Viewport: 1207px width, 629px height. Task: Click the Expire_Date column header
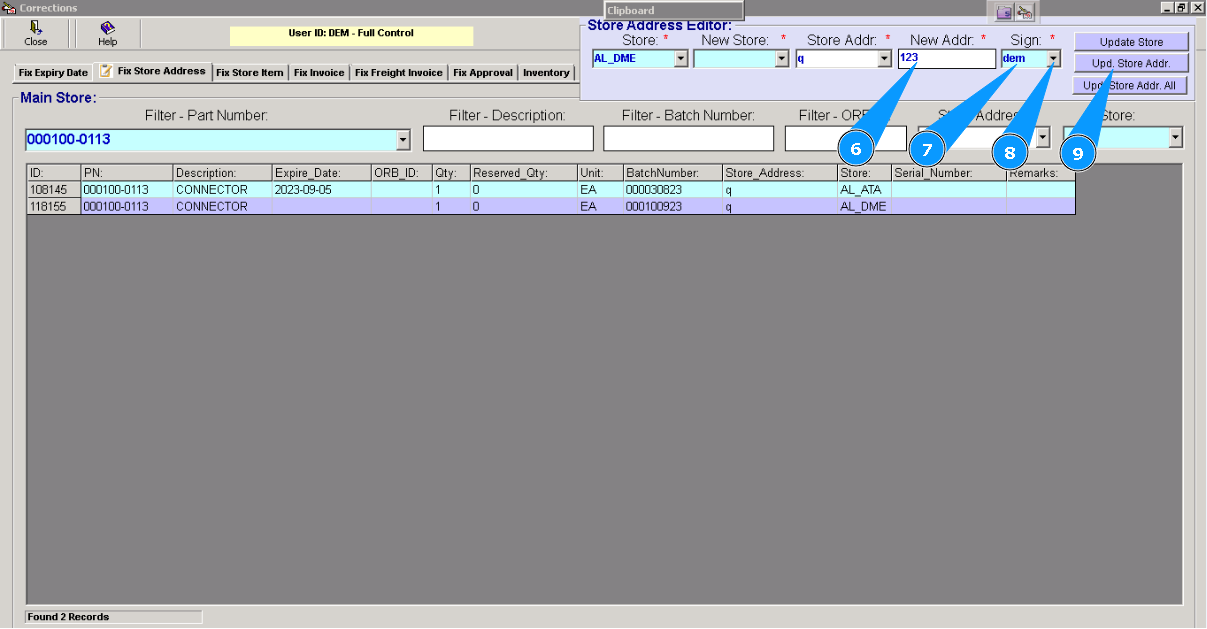tap(321, 173)
